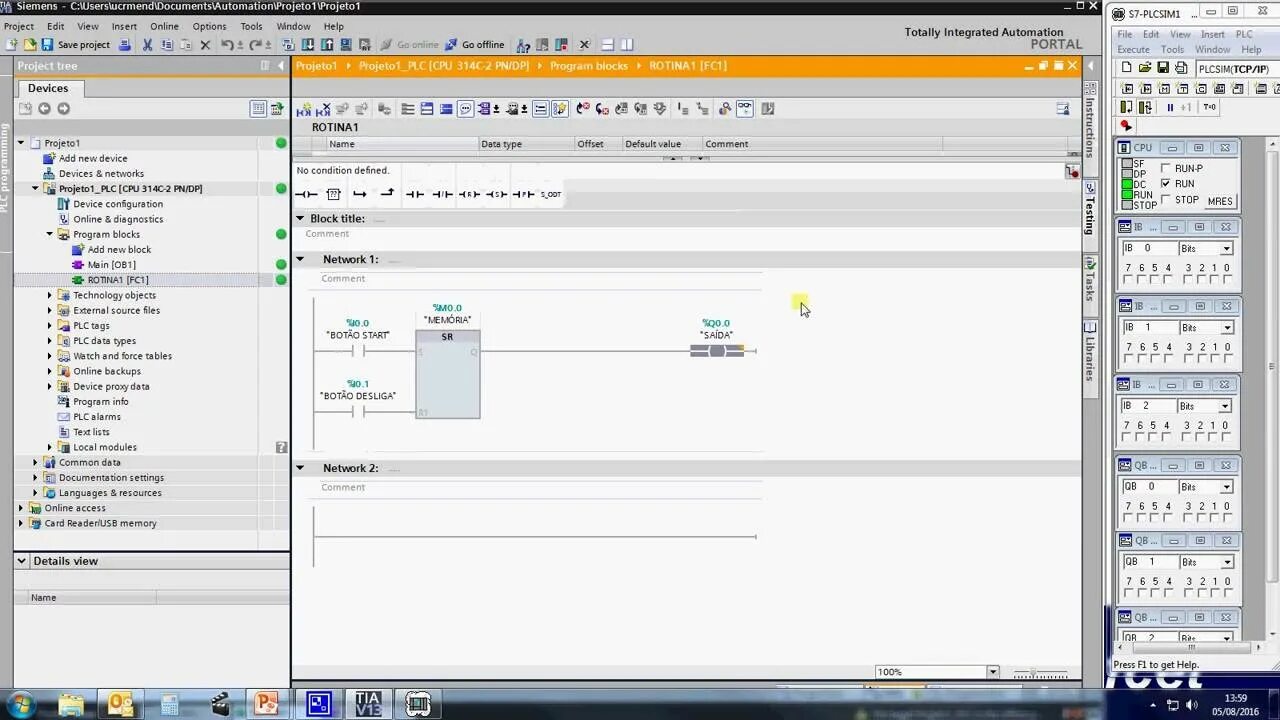Collapse the Program blocks folder

coord(49,234)
